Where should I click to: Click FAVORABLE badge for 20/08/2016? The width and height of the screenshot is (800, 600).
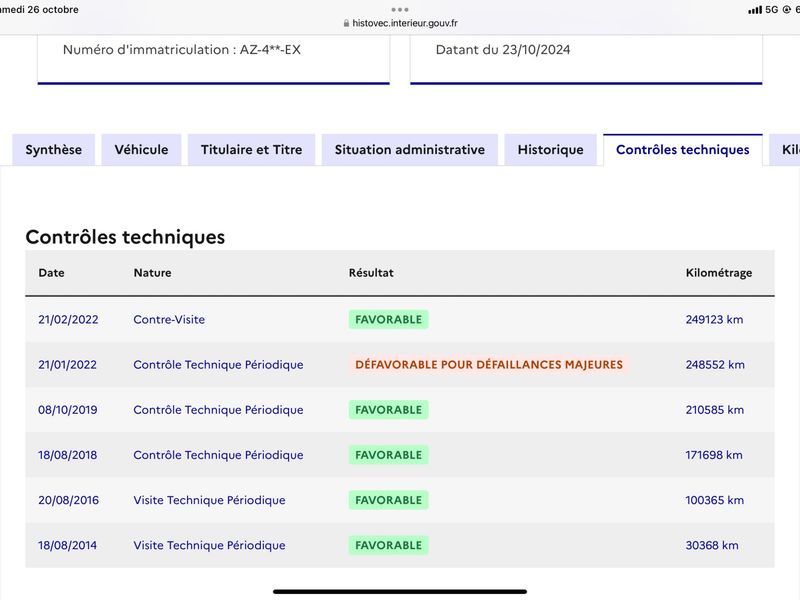[x=389, y=500]
